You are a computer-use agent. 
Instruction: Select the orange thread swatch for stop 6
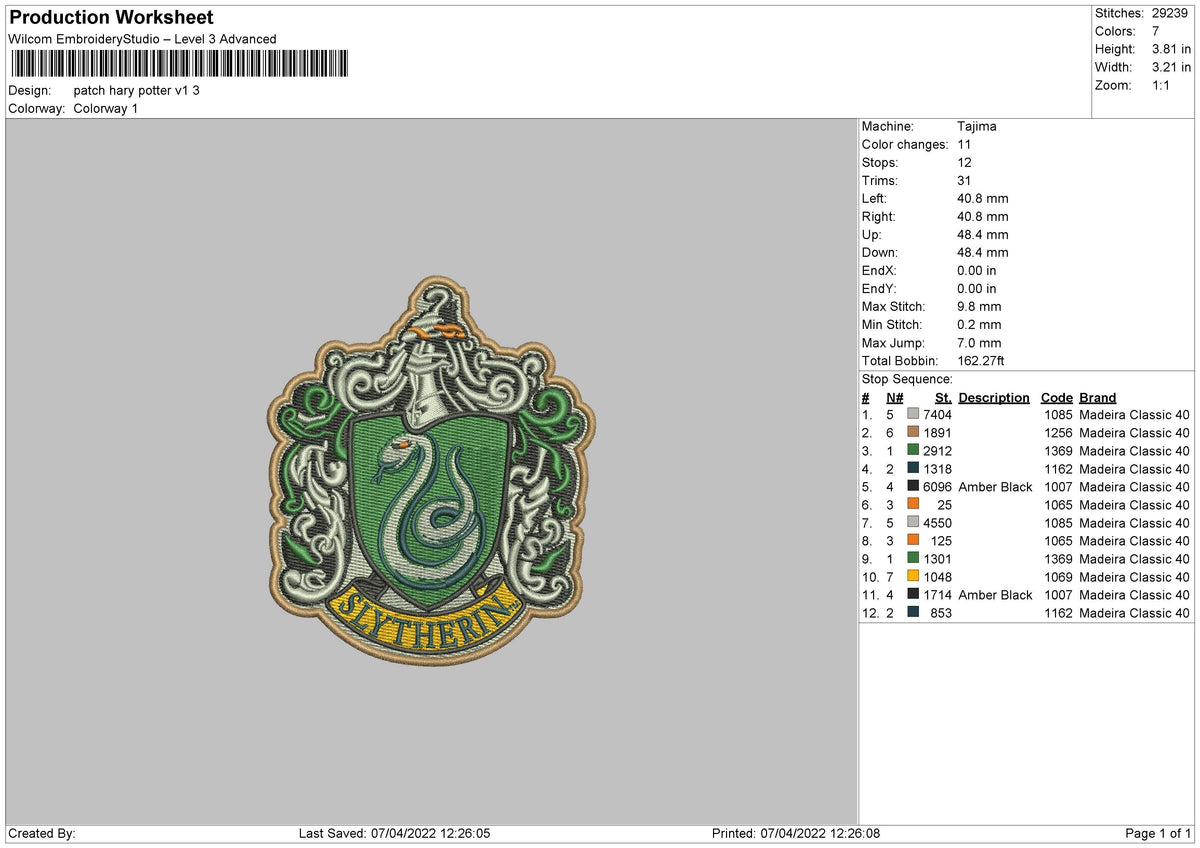(x=912, y=505)
